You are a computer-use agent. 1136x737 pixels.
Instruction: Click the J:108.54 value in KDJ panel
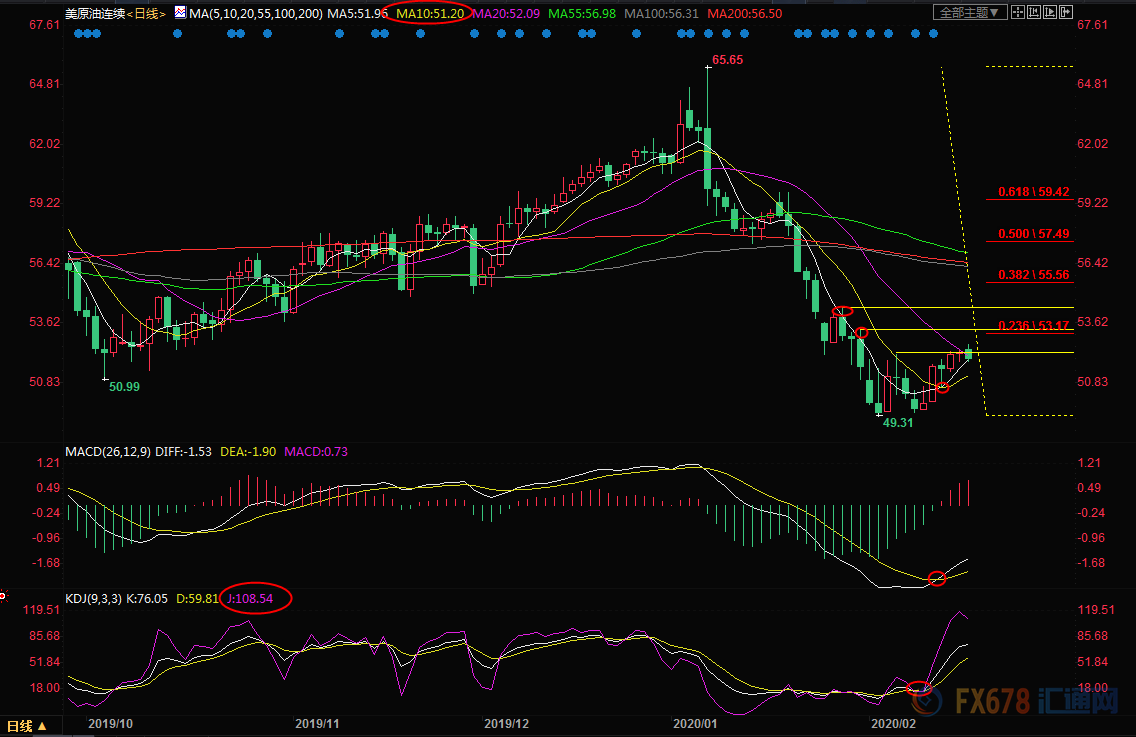(256, 599)
